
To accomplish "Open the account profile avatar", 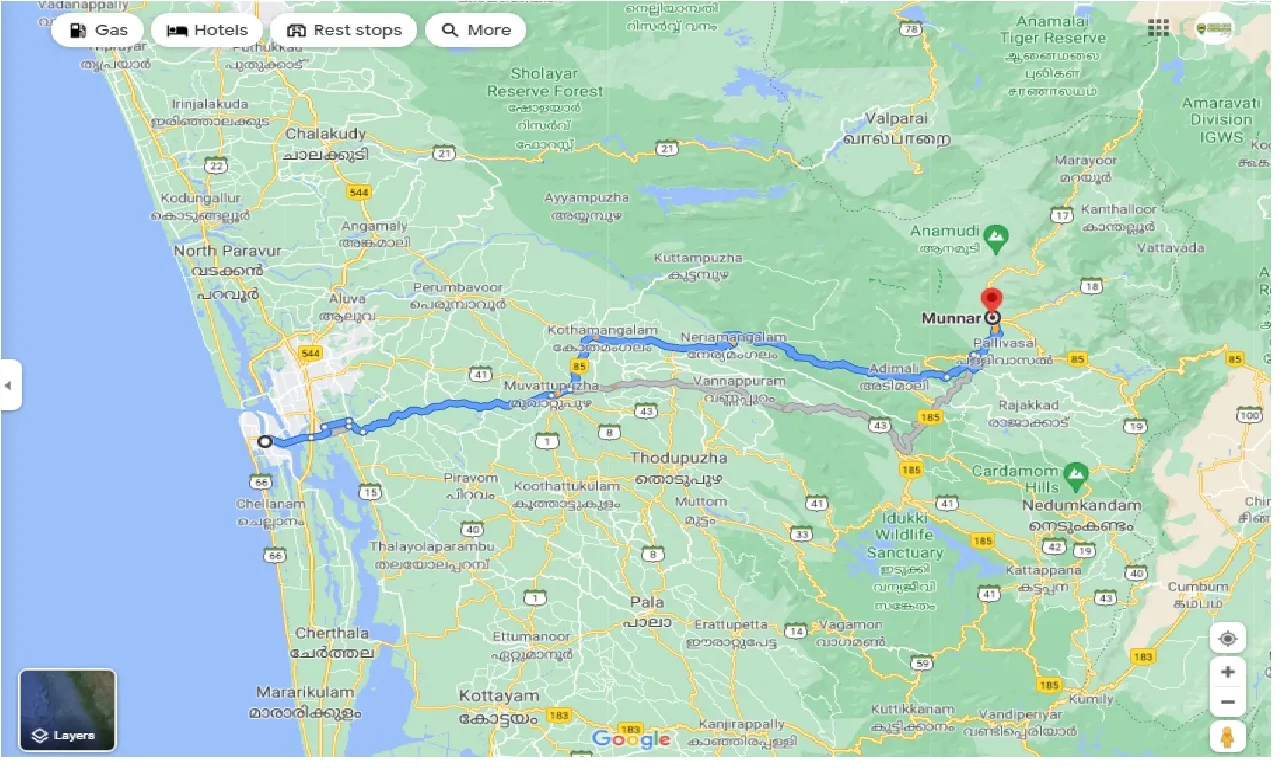I will (x=1214, y=28).
